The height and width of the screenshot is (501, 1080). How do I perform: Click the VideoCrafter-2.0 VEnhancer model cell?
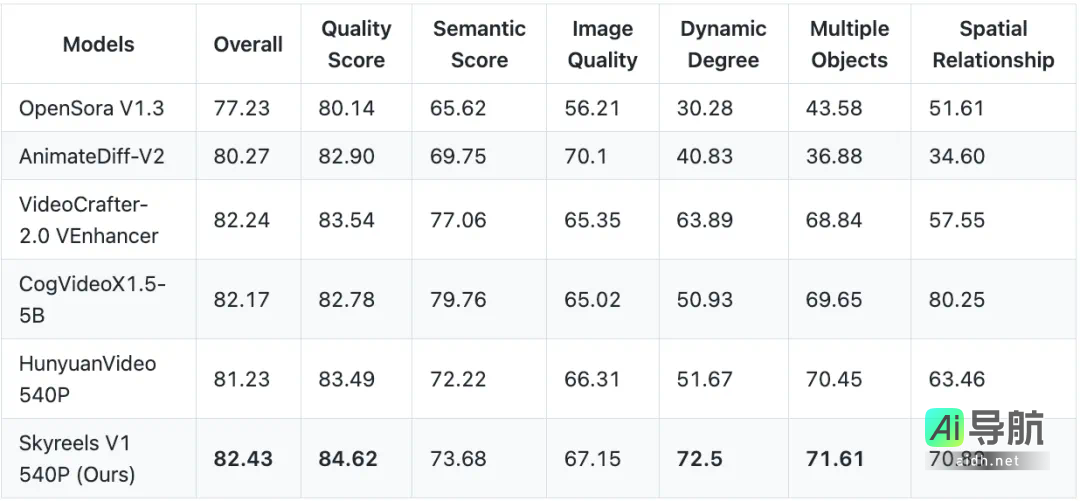tap(88, 220)
